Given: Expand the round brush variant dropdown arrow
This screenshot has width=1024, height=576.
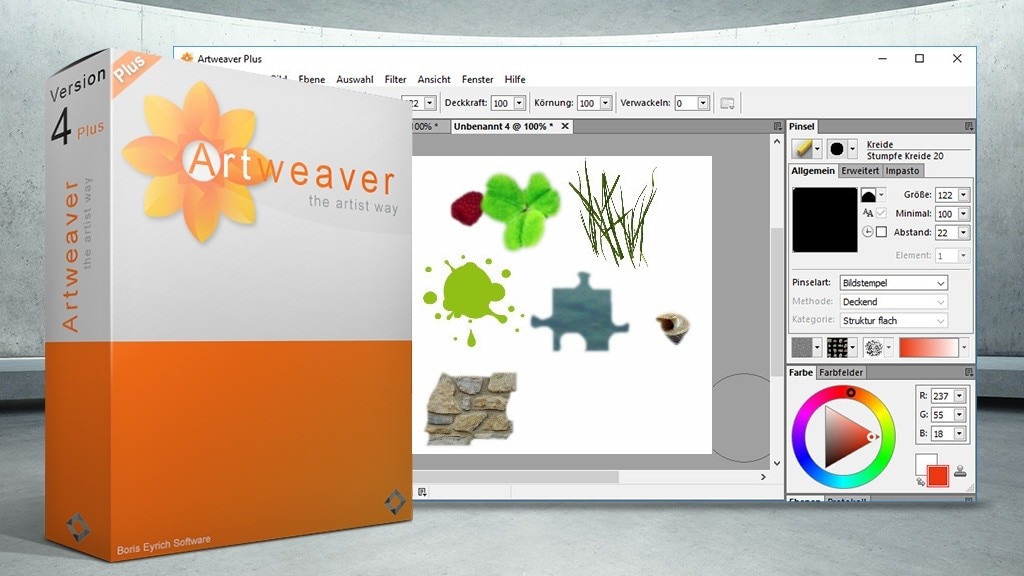Looking at the screenshot, I should point(852,149).
